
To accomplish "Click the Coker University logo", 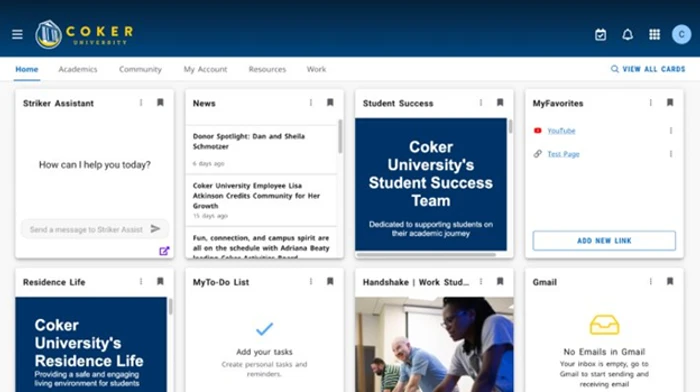I will [x=84, y=34].
